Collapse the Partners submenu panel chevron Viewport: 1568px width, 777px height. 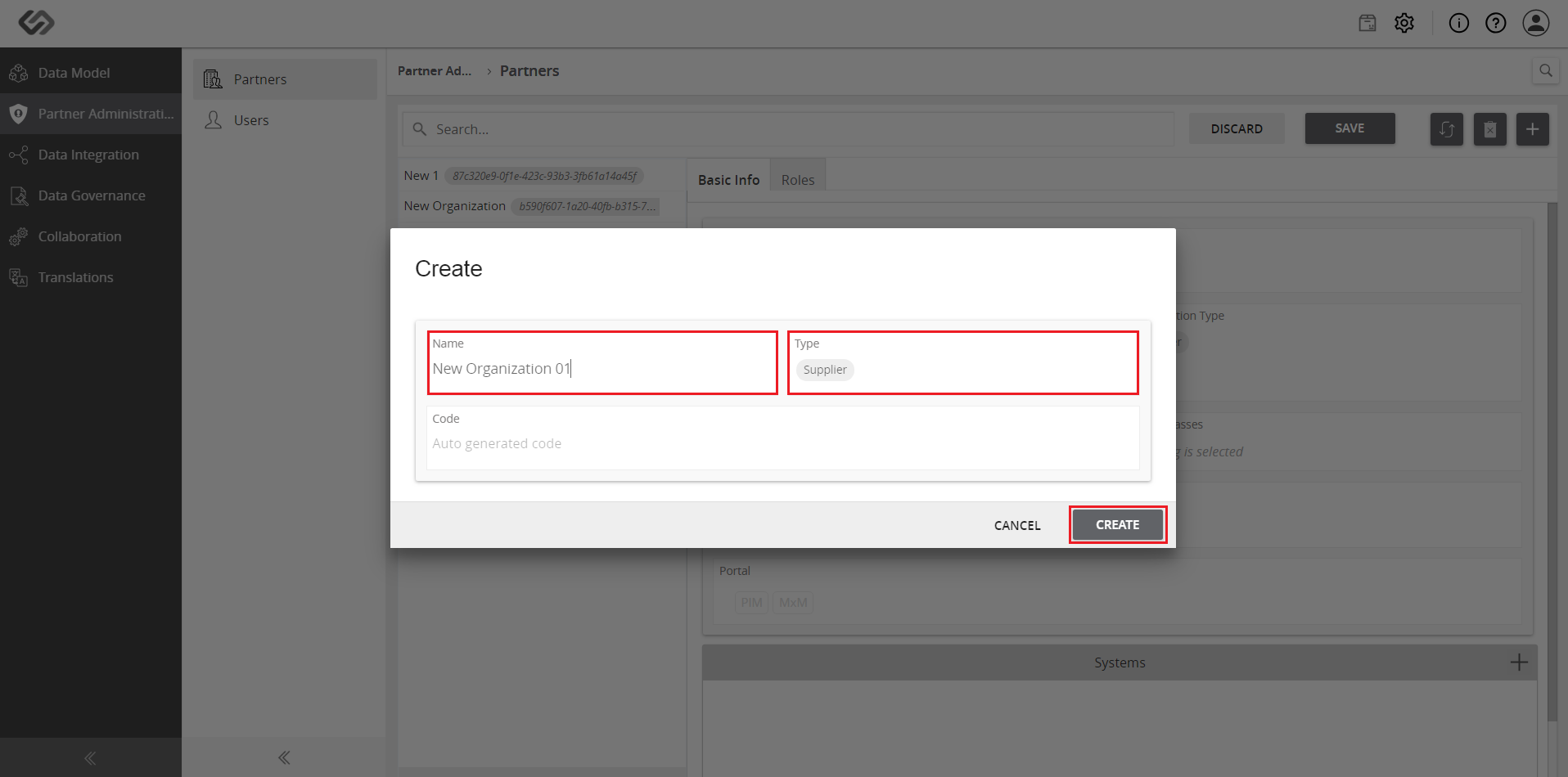pos(284,757)
